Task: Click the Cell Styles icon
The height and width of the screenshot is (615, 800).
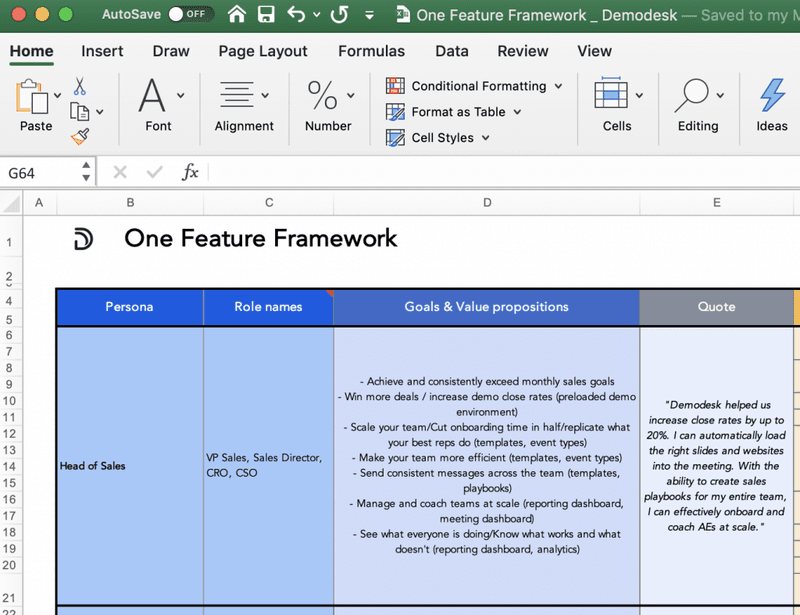Action: 394,138
